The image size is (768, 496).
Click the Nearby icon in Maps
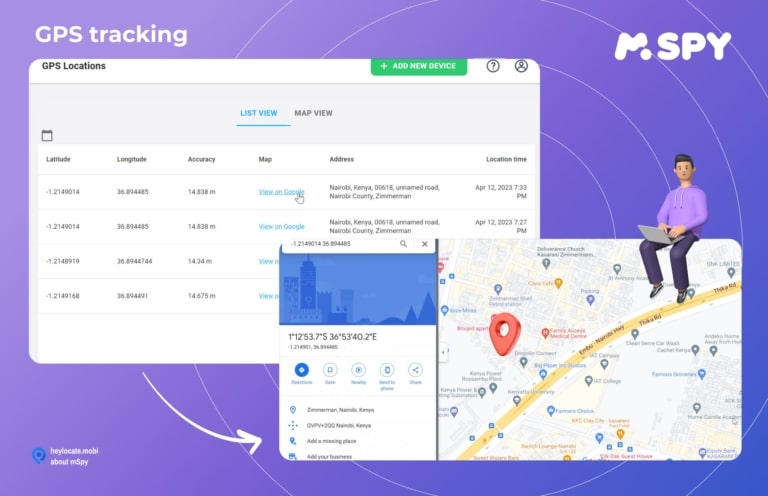click(359, 370)
